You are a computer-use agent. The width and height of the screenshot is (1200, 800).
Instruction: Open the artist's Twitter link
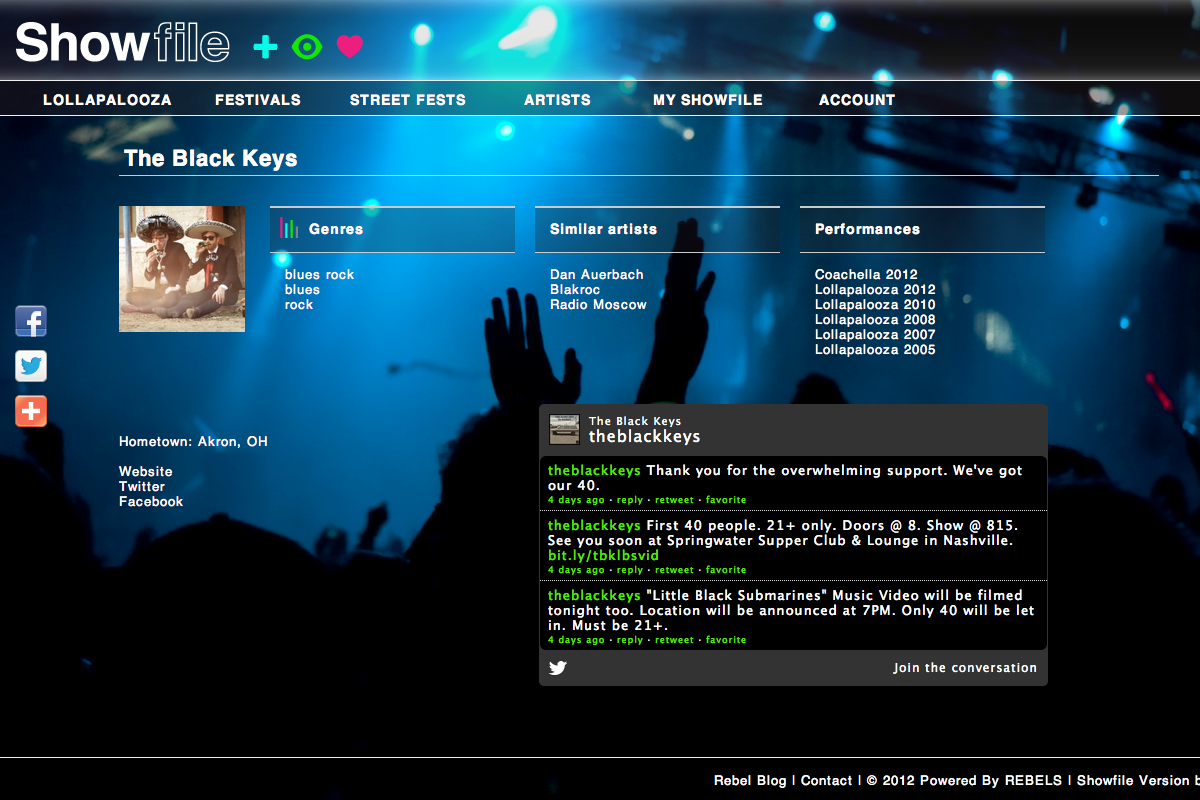click(x=142, y=487)
